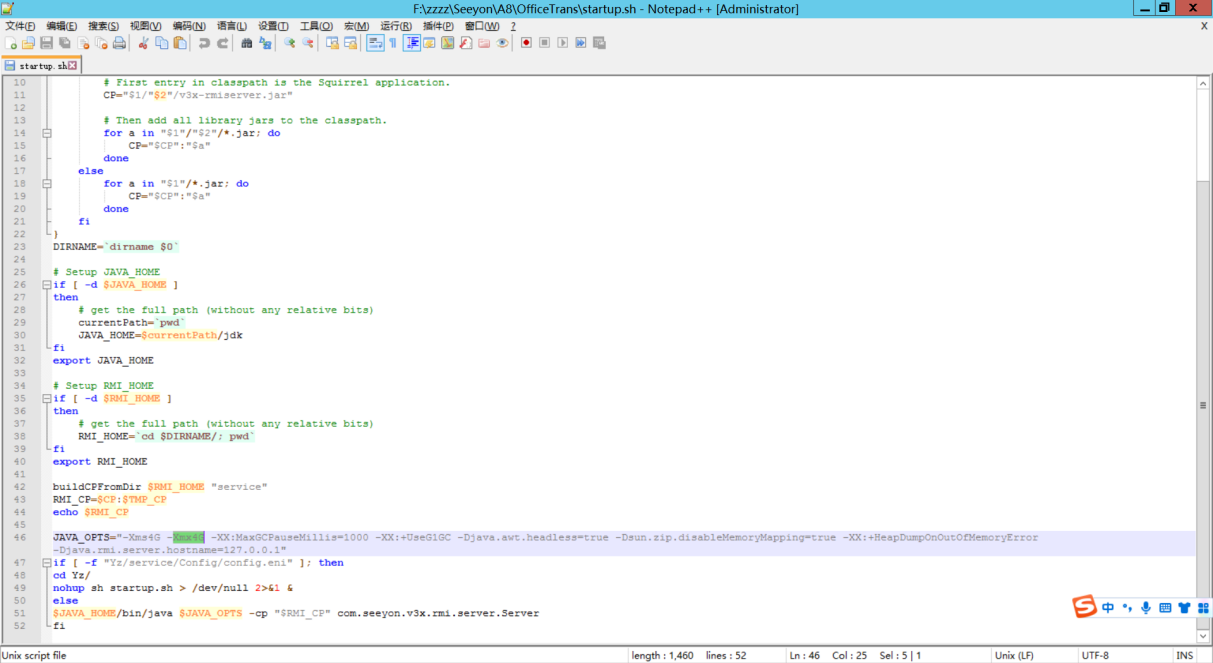Click the Undo arrow icon
The width and height of the screenshot is (1213, 663).
click(204, 43)
